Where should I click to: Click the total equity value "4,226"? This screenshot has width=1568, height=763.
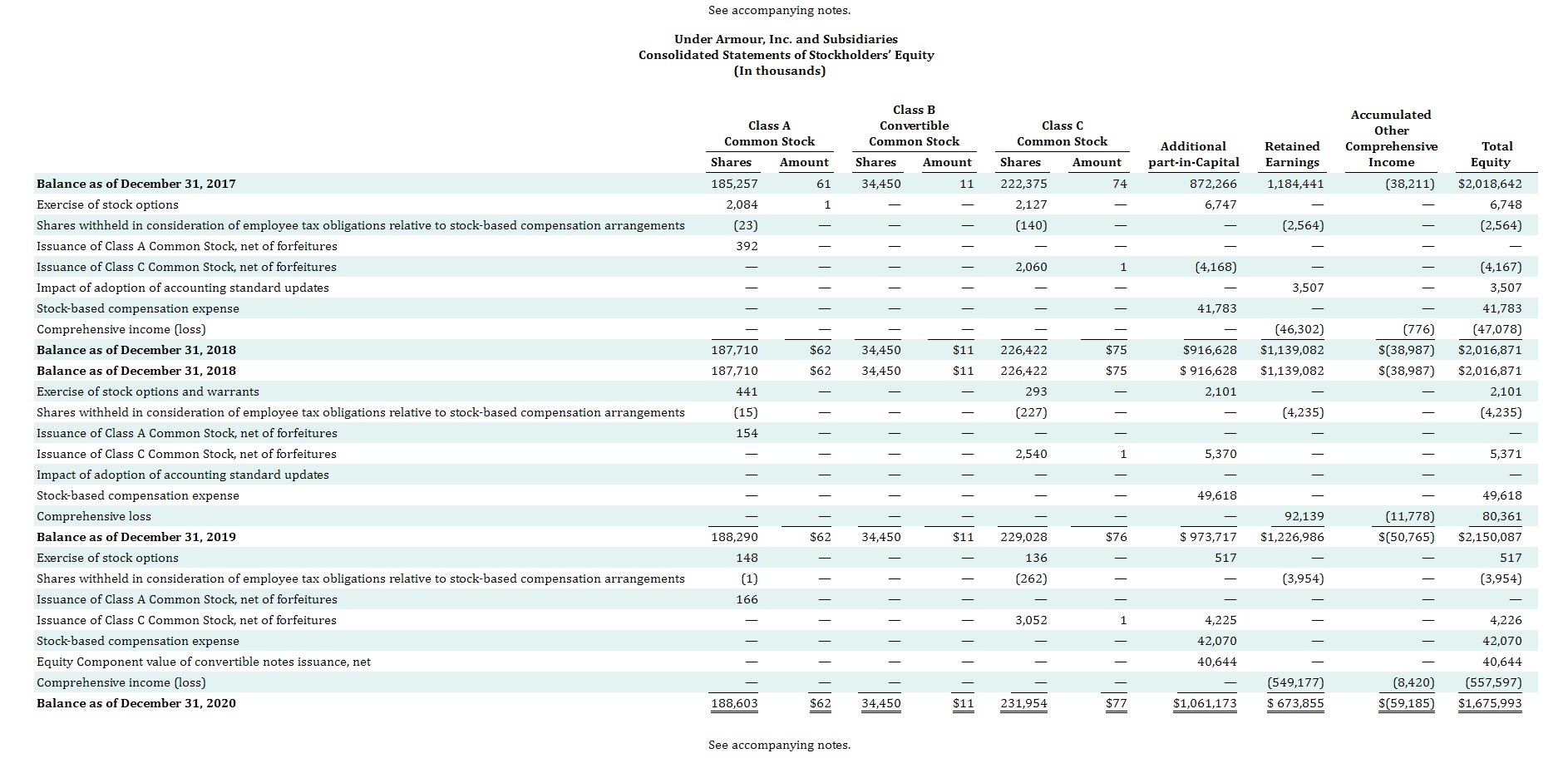(x=1506, y=620)
